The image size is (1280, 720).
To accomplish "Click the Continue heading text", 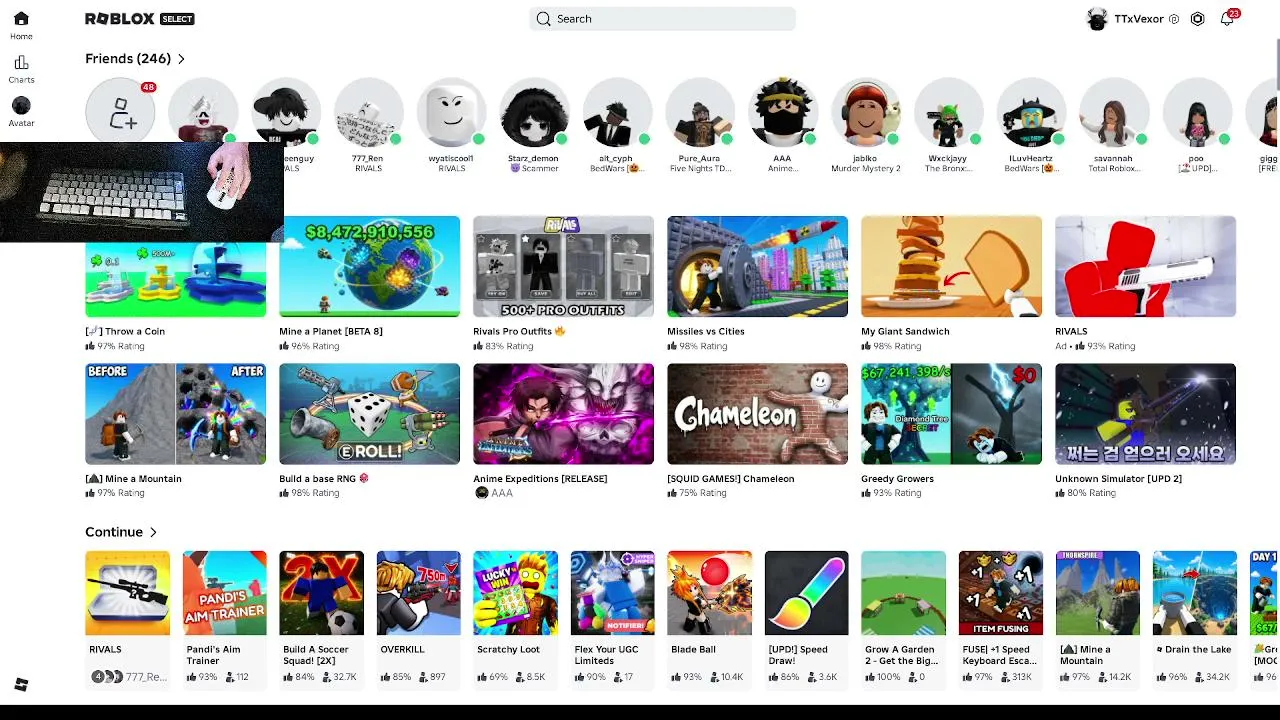I will (x=114, y=532).
